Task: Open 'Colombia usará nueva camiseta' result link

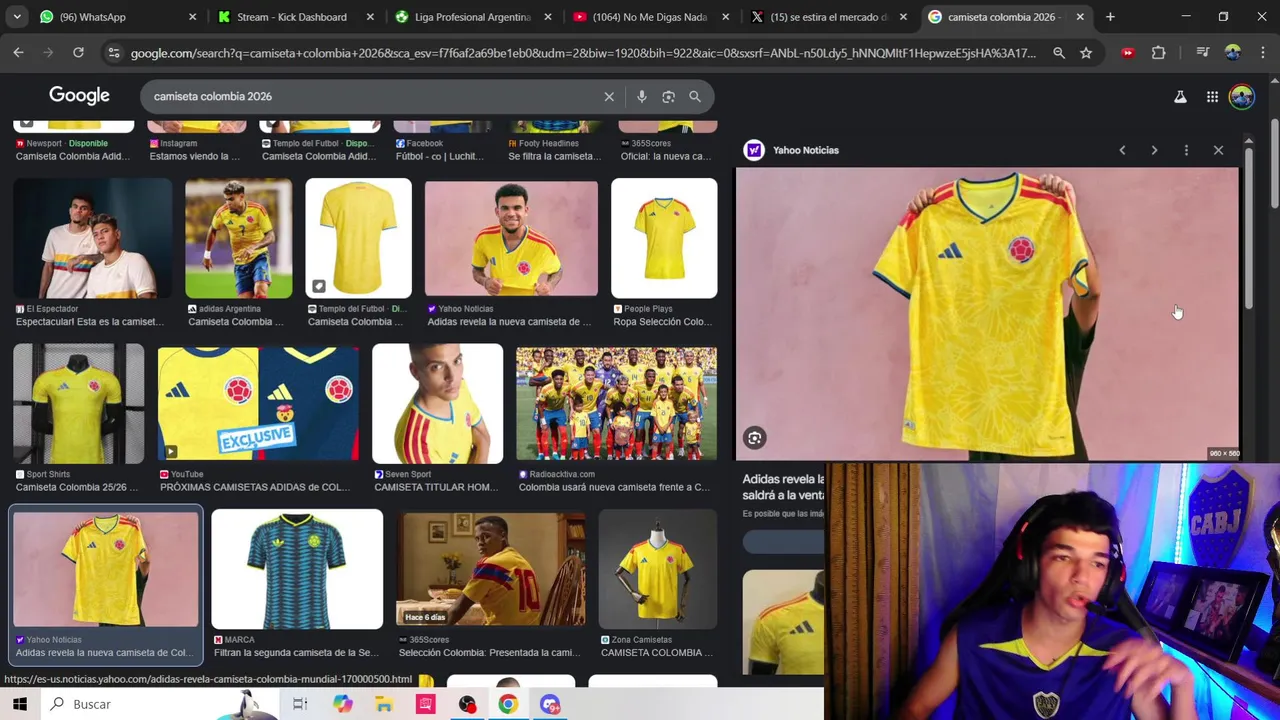Action: click(x=614, y=487)
